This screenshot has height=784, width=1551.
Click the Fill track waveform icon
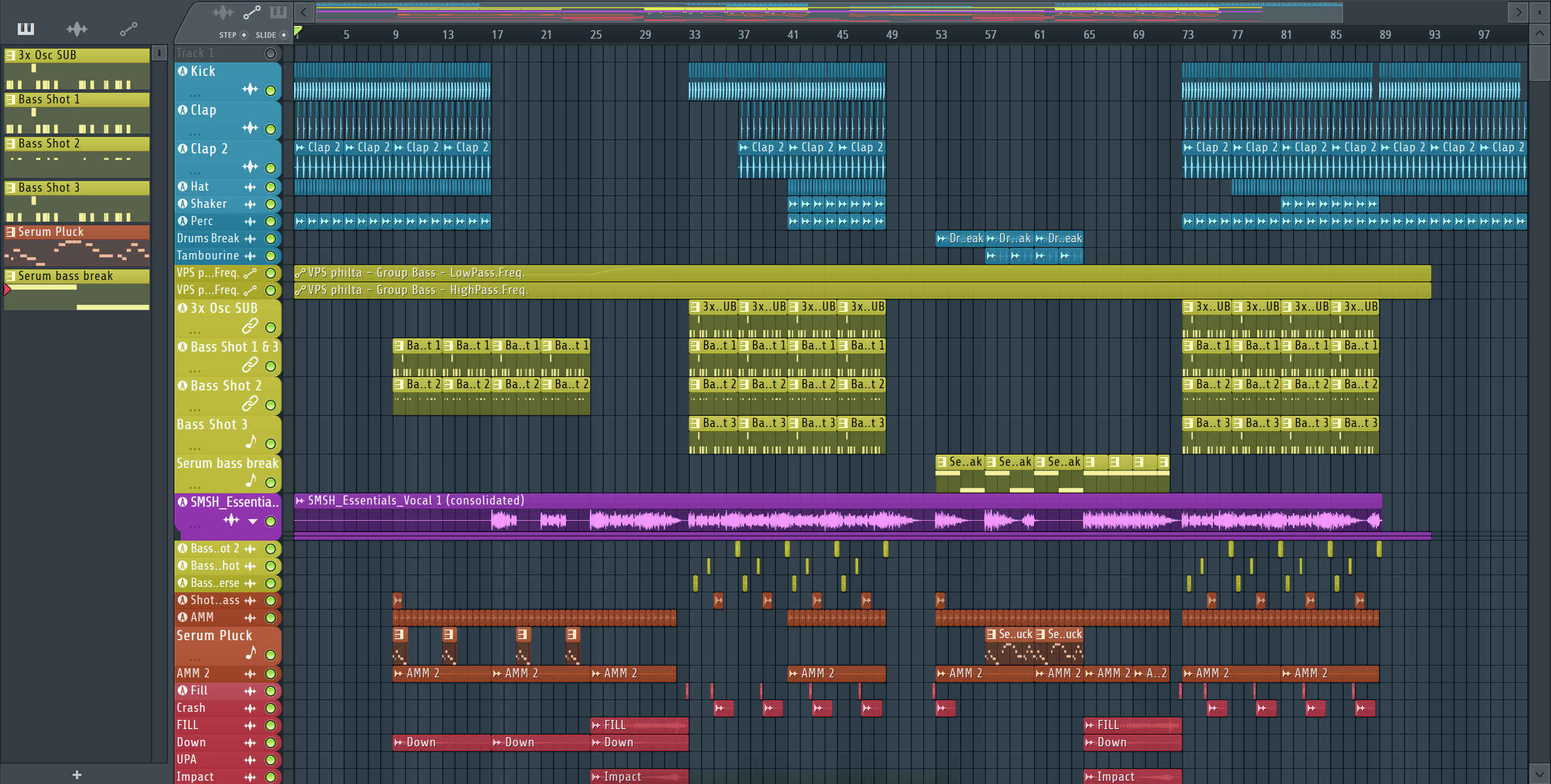[250, 691]
